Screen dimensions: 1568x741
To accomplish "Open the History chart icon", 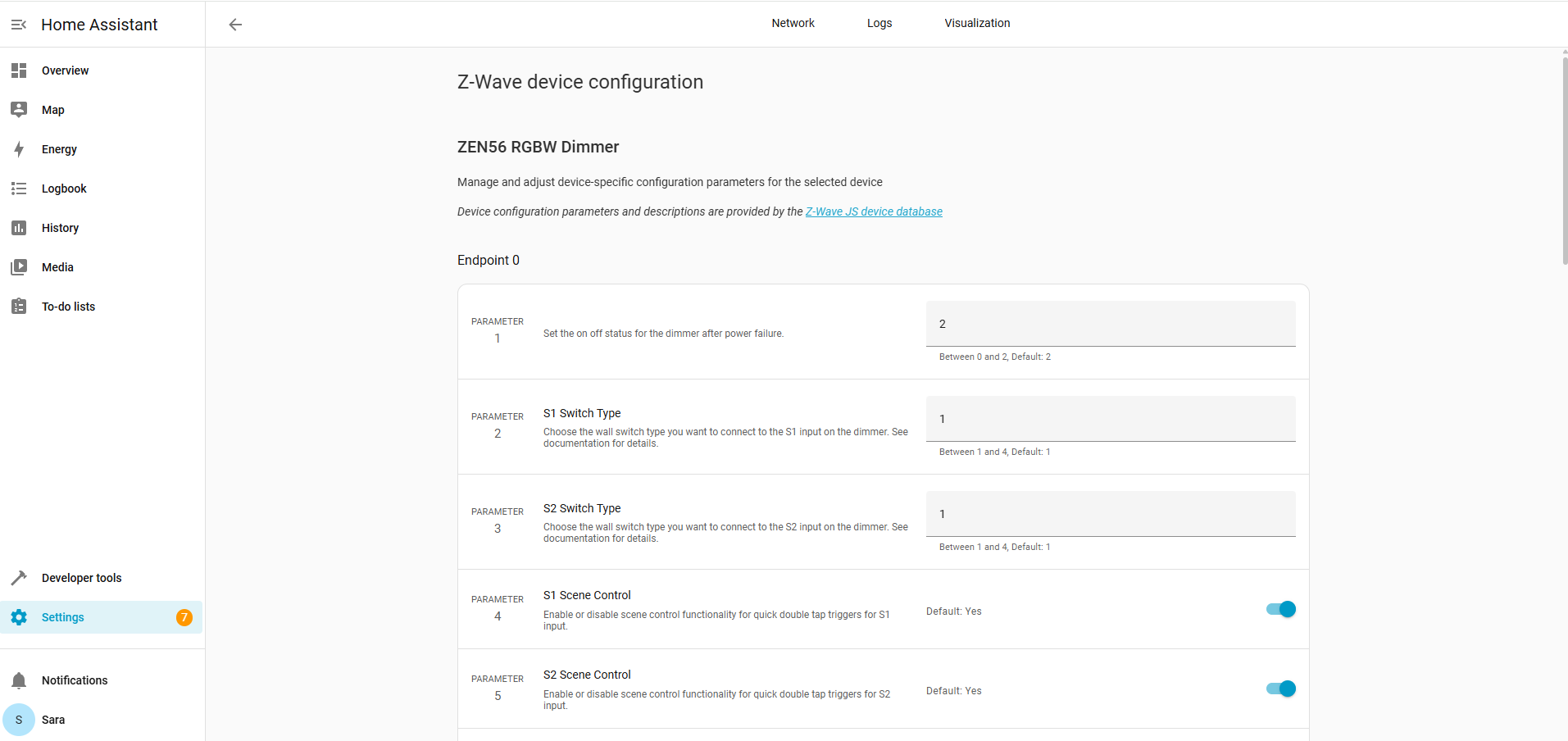I will click(x=19, y=228).
